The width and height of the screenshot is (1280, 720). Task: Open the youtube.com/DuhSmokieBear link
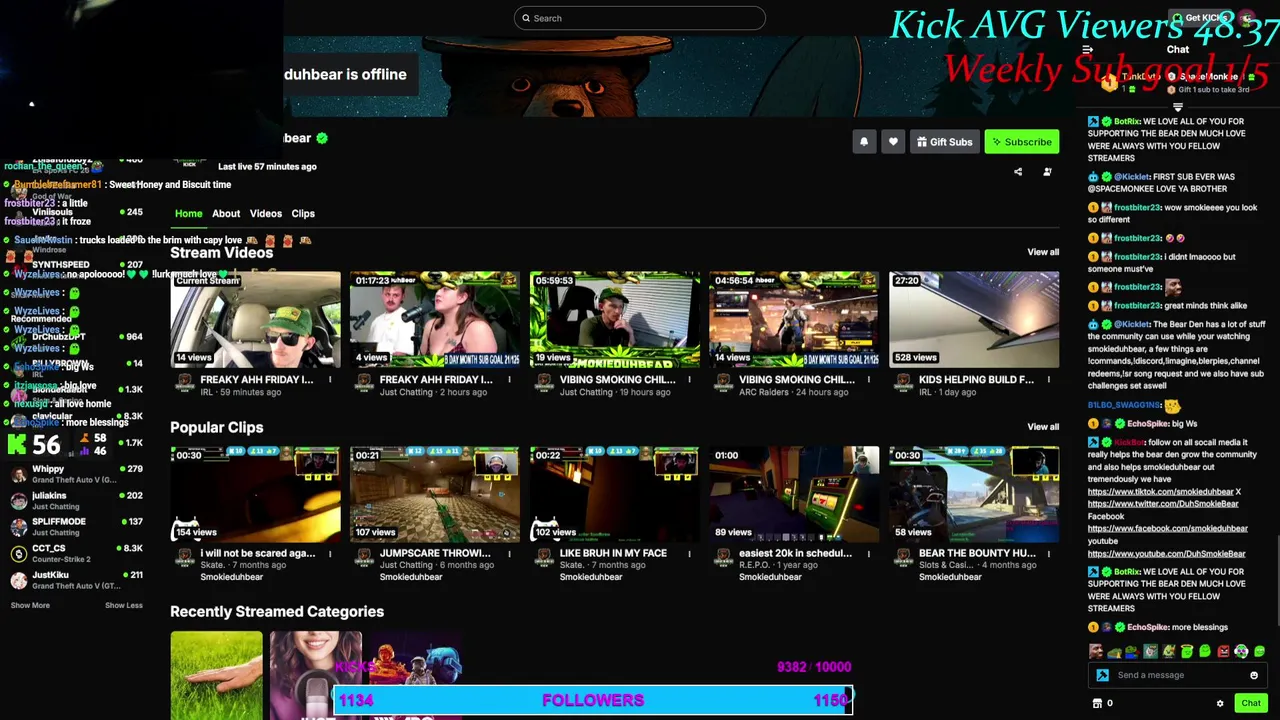pyautogui.click(x=1166, y=553)
